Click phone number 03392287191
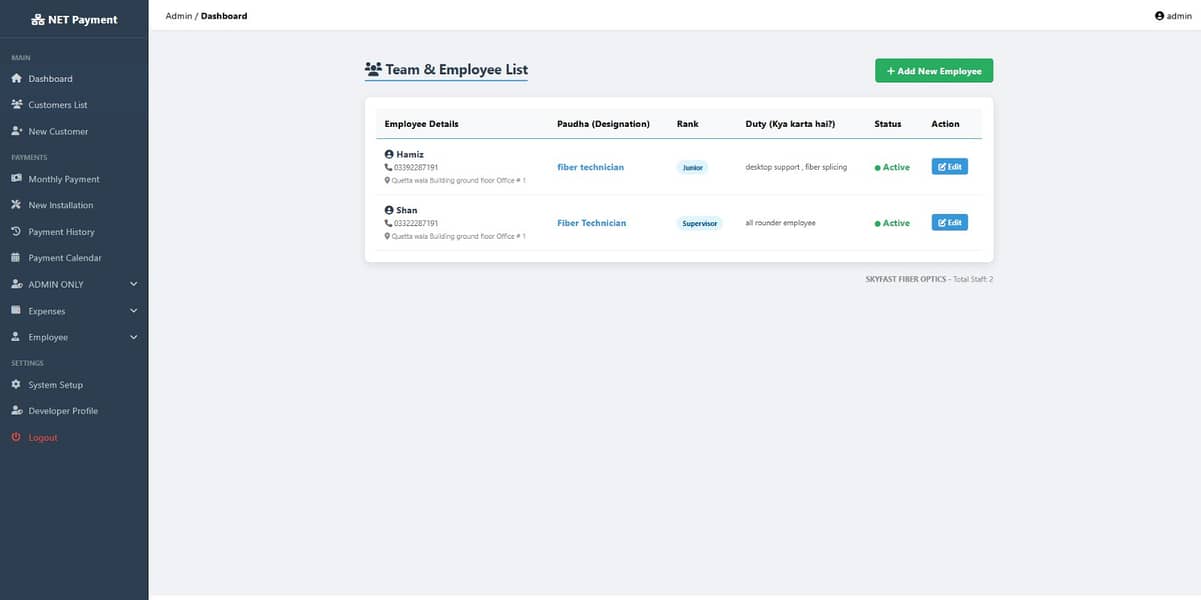Viewport: 1201px width, 600px height. click(x=416, y=167)
